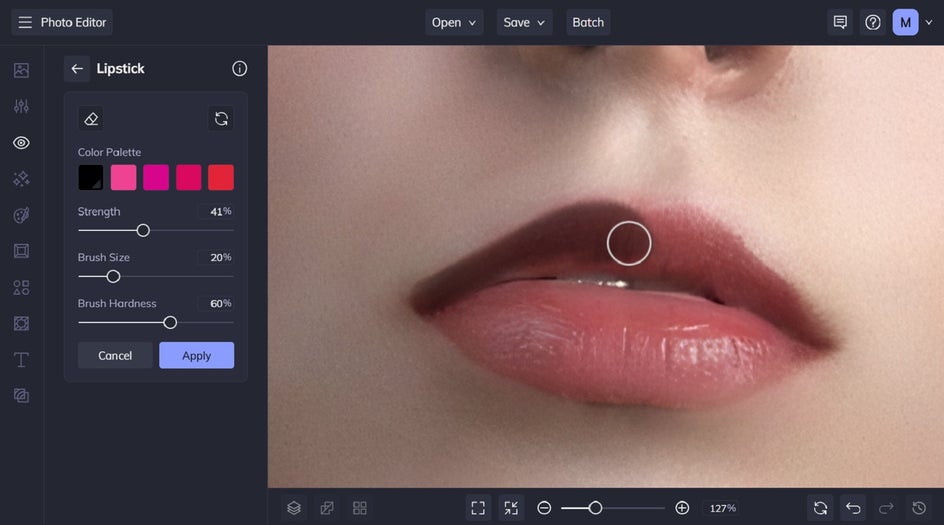
Task: Open the Text tool in sidebar
Action: 21,360
